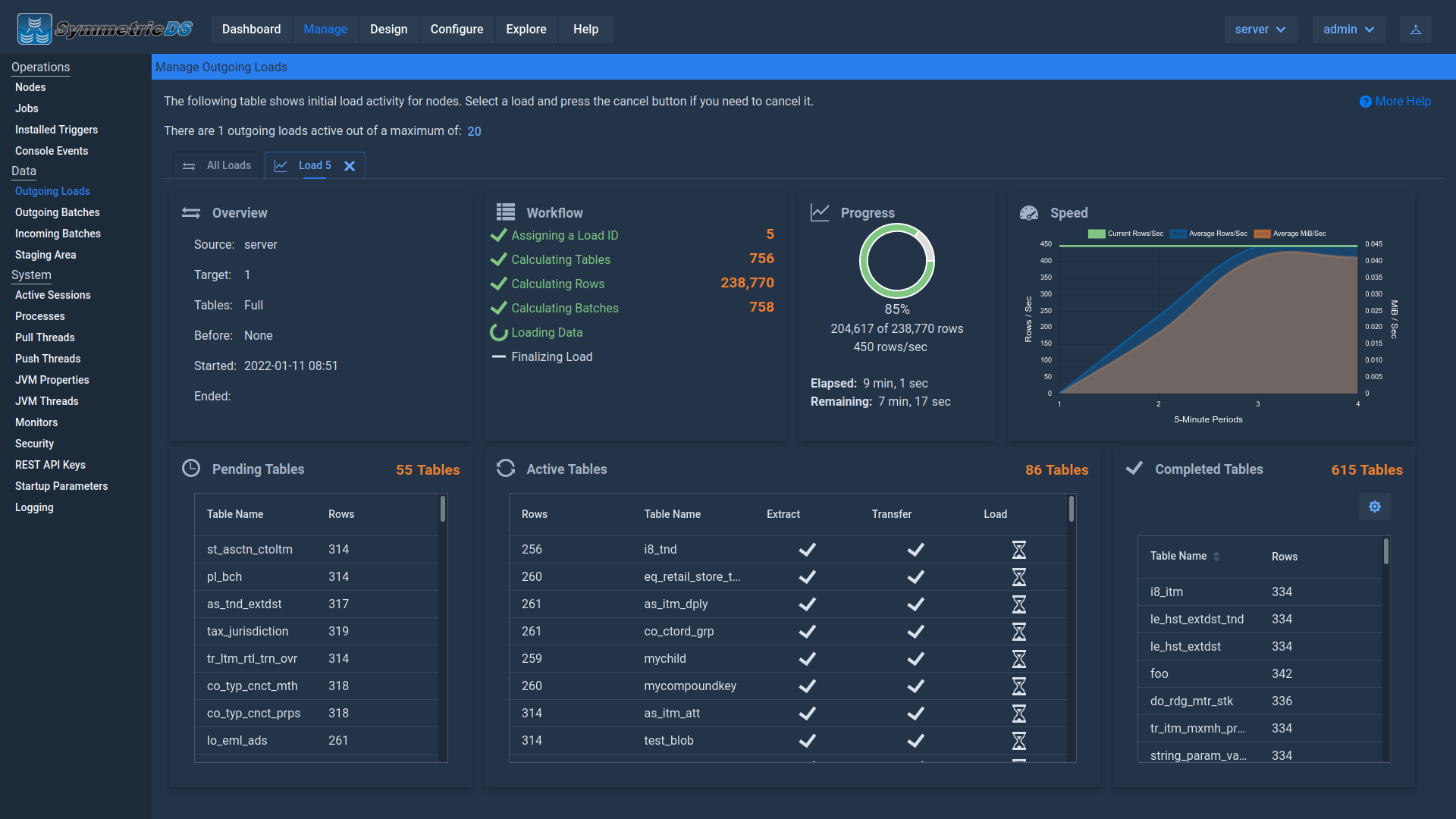Open Outgoing Batches in sidebar

point(58,212)
